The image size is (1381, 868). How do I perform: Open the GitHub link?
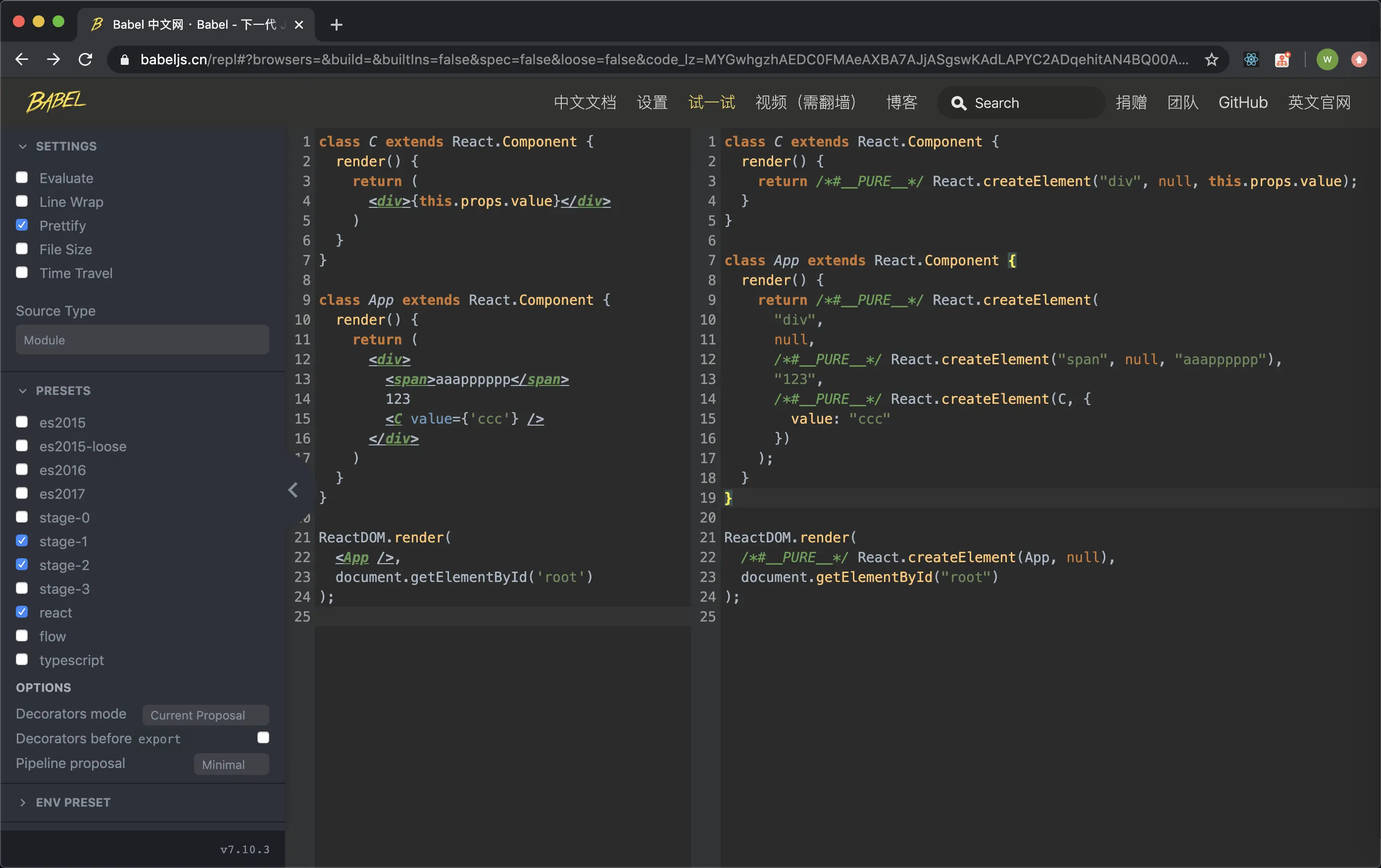[x=1242, y=102]
